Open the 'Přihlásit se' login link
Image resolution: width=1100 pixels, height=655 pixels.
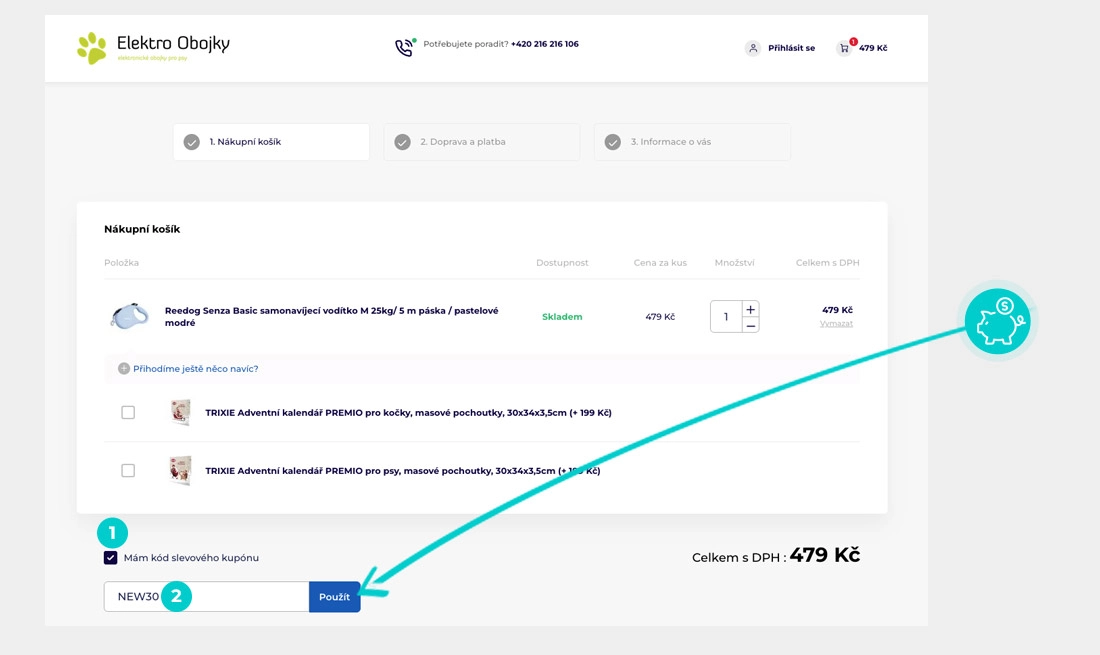790,48
